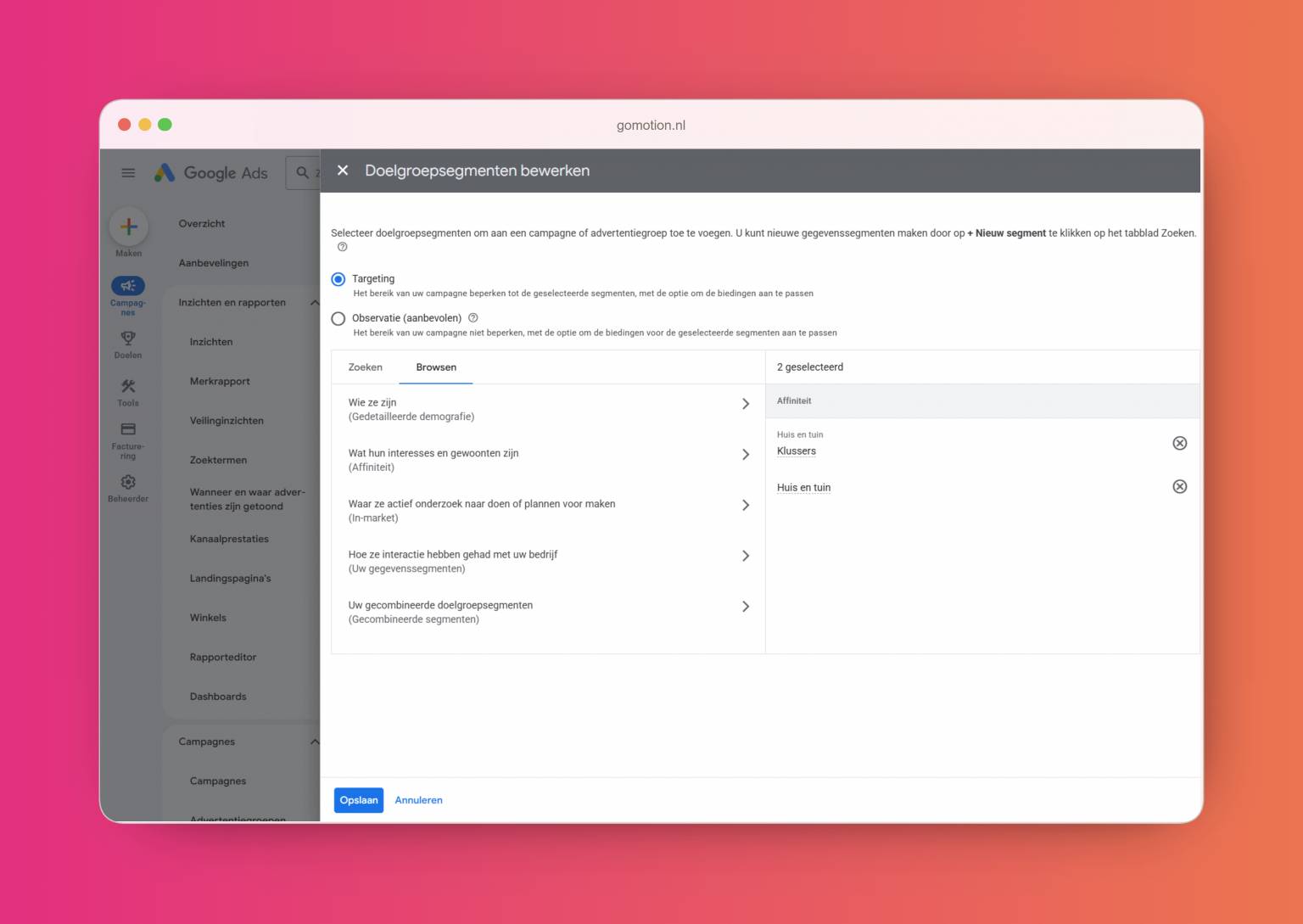The height and width of the screenshot is (924, 1303).
Task: Open the Tools wrench icon
Action: coord(128,386)
